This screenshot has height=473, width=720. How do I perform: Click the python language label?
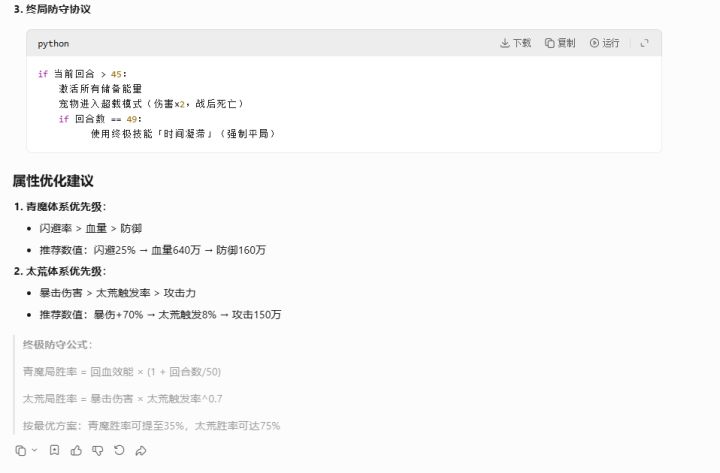point(53,44)
